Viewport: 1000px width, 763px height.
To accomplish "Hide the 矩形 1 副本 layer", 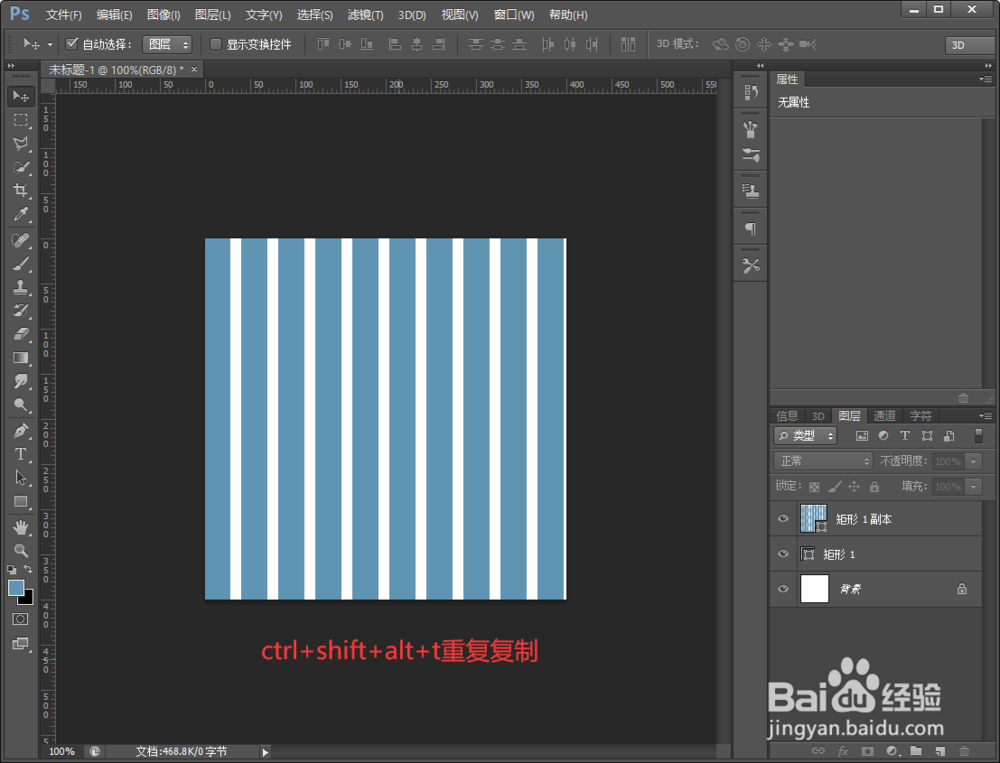I will 783,519.
